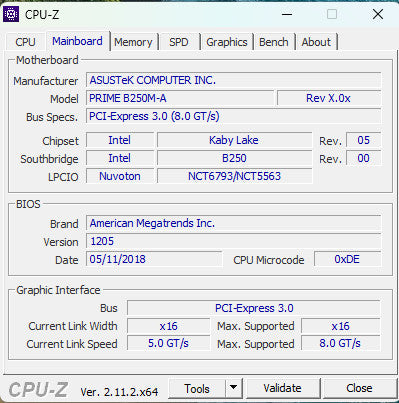Select the PCI-Express 3.0 (8.0 GT/s) bus specs

coord(234,116)
